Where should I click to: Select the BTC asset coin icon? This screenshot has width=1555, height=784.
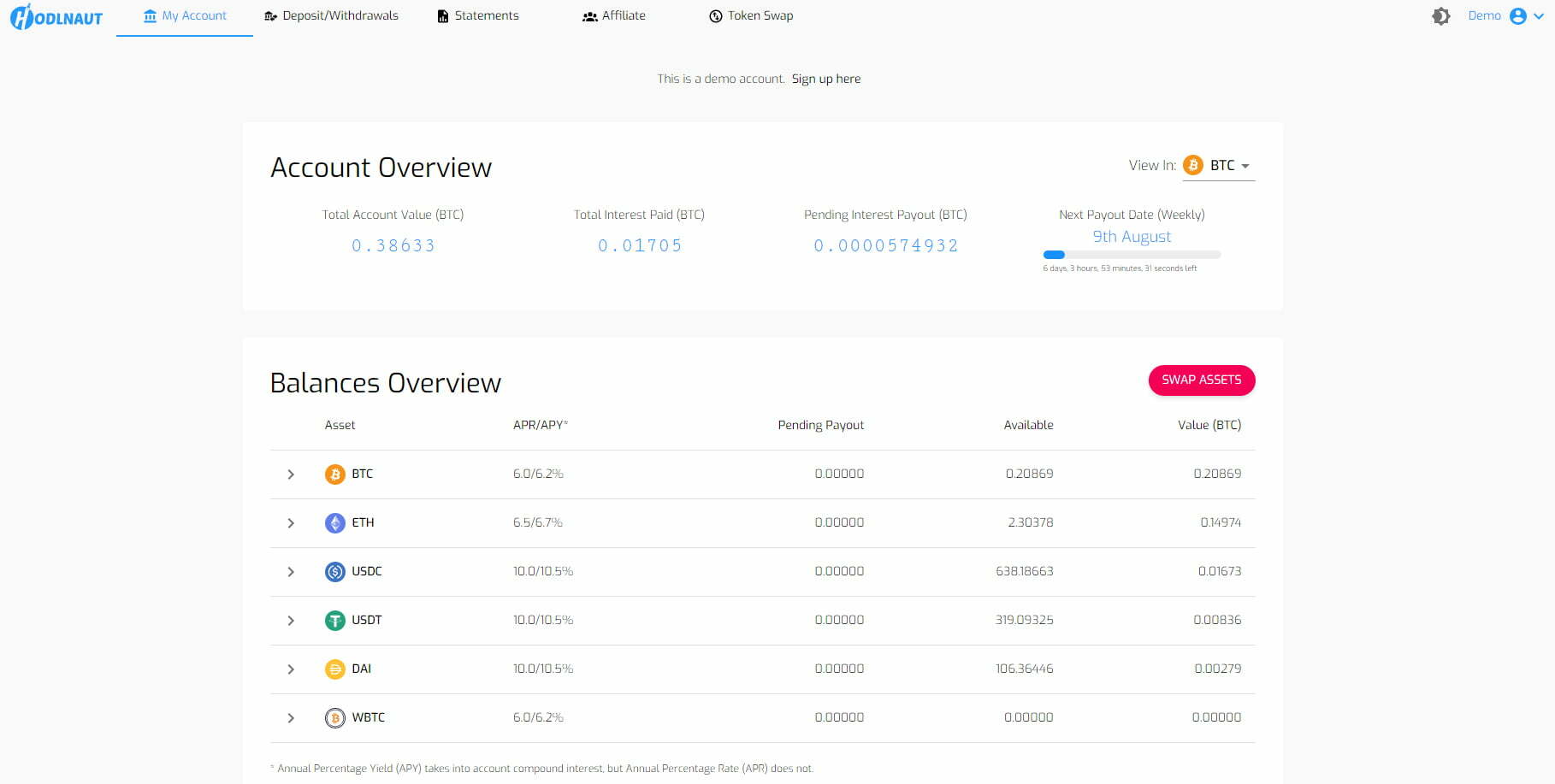pos(333,474)
